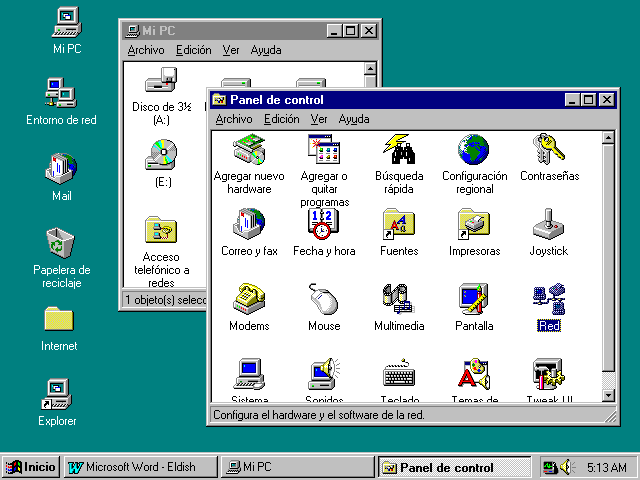This screenshot has height=480, width=640.
Task: Select the Mail desktop icon
Action: pos(61,169)
